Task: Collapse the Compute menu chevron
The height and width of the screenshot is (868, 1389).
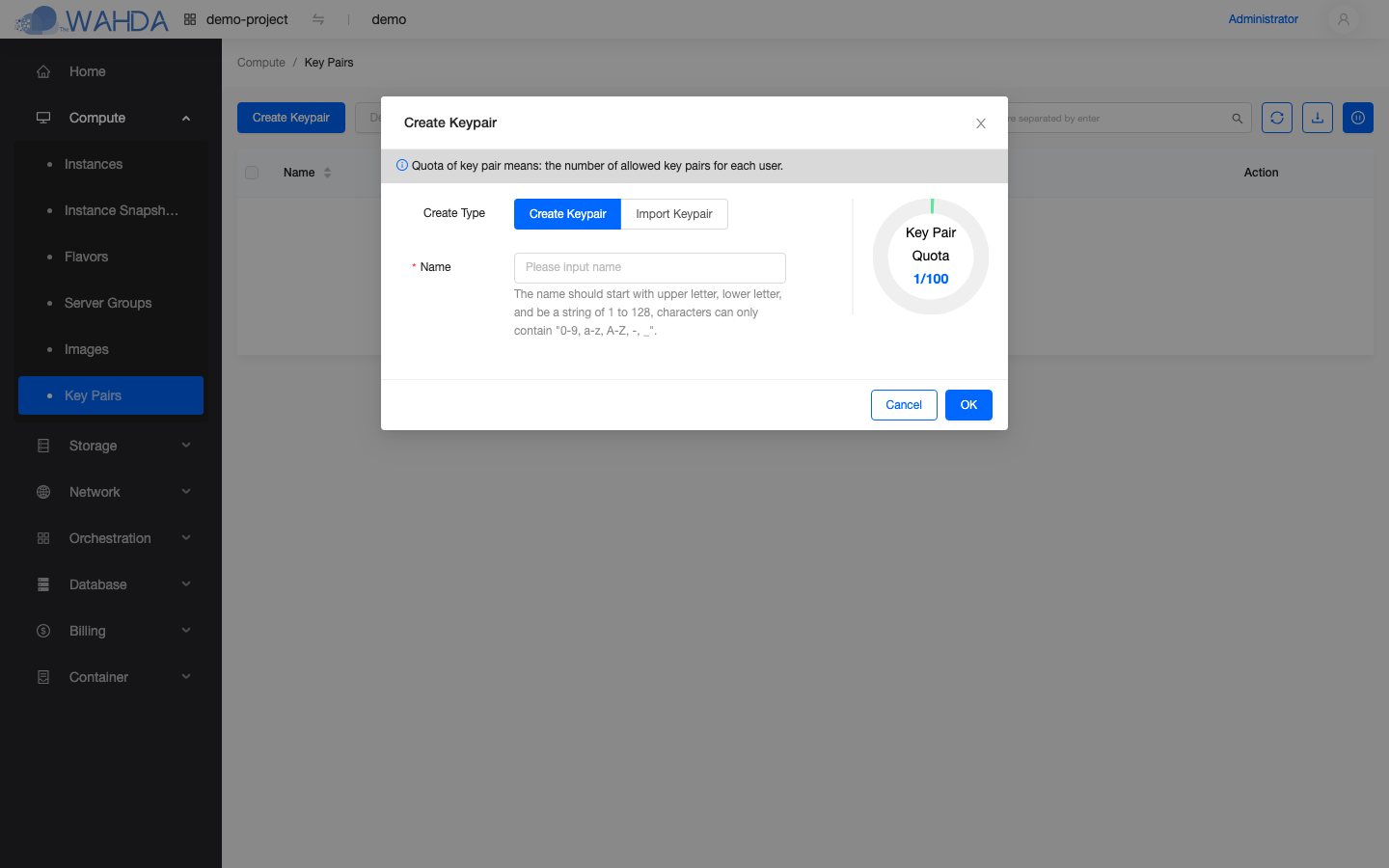Action: [186, 118]
